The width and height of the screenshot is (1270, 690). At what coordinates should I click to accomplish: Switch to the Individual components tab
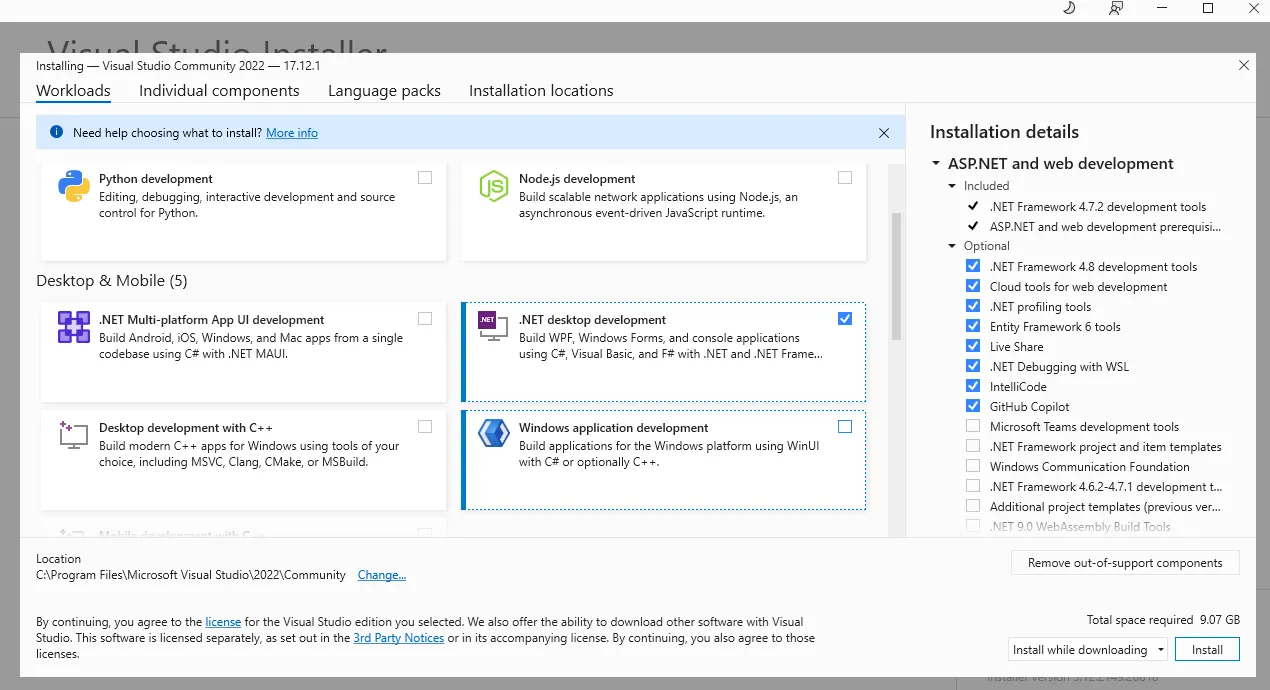(x=219, y=90)
